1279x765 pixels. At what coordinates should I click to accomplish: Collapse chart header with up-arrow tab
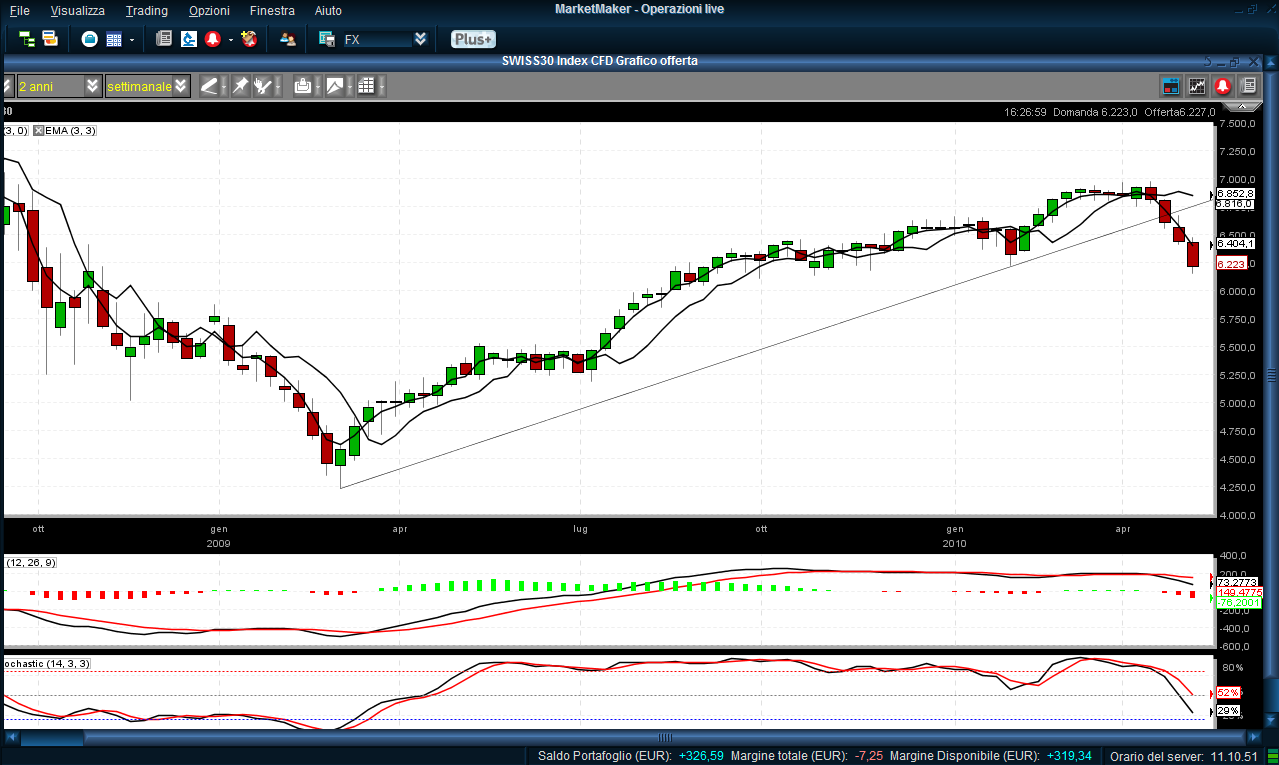[x=1244, y=106]
